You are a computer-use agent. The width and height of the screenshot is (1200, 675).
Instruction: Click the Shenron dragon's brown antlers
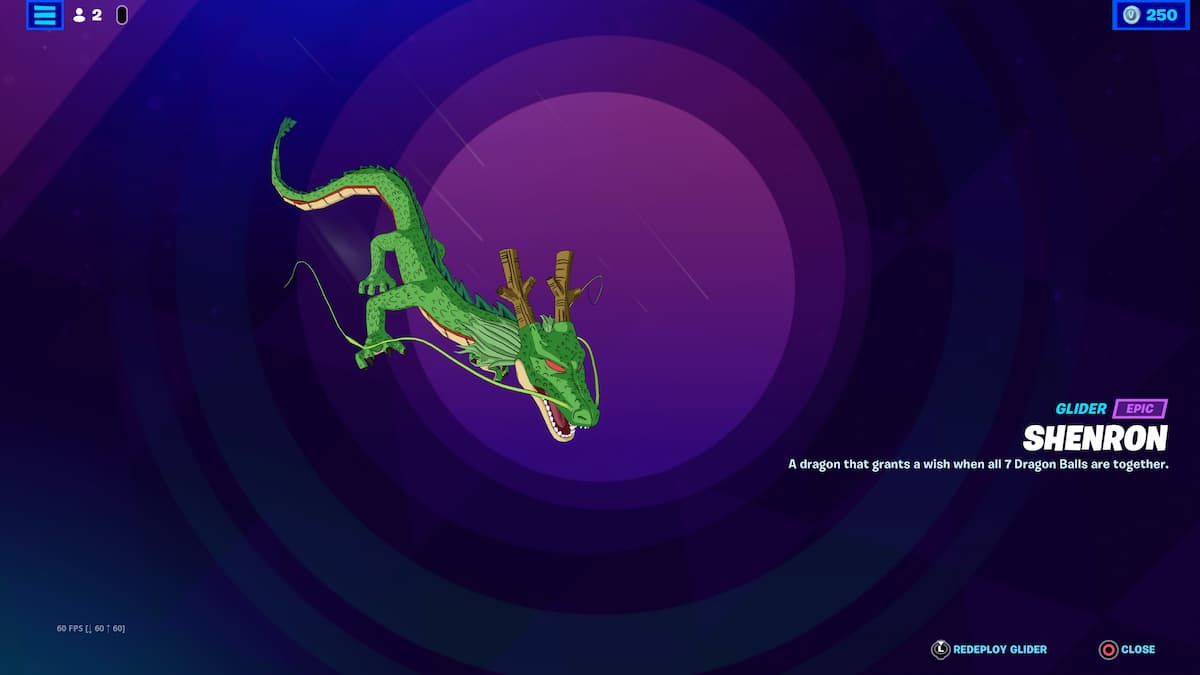pyautogui.click(x=540, y=285)
